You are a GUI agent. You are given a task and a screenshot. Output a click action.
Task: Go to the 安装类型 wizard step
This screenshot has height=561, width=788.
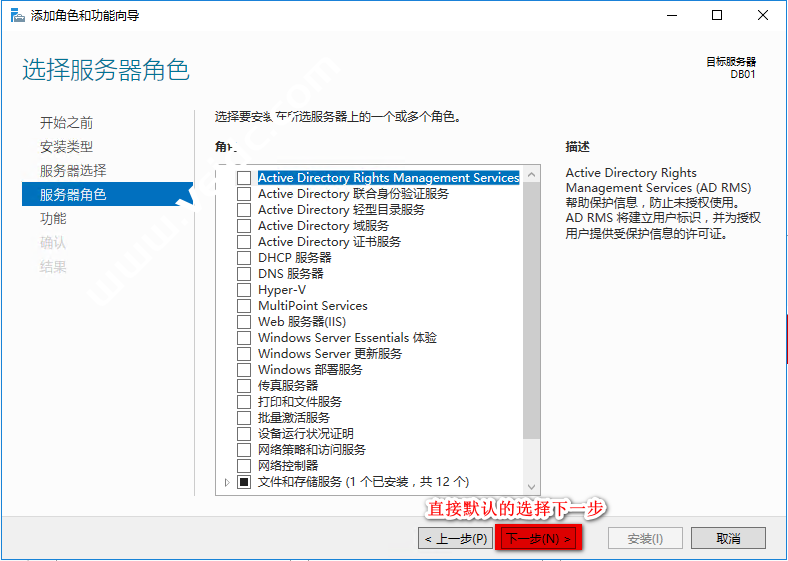pyautogui.click(x=66, y=147)
